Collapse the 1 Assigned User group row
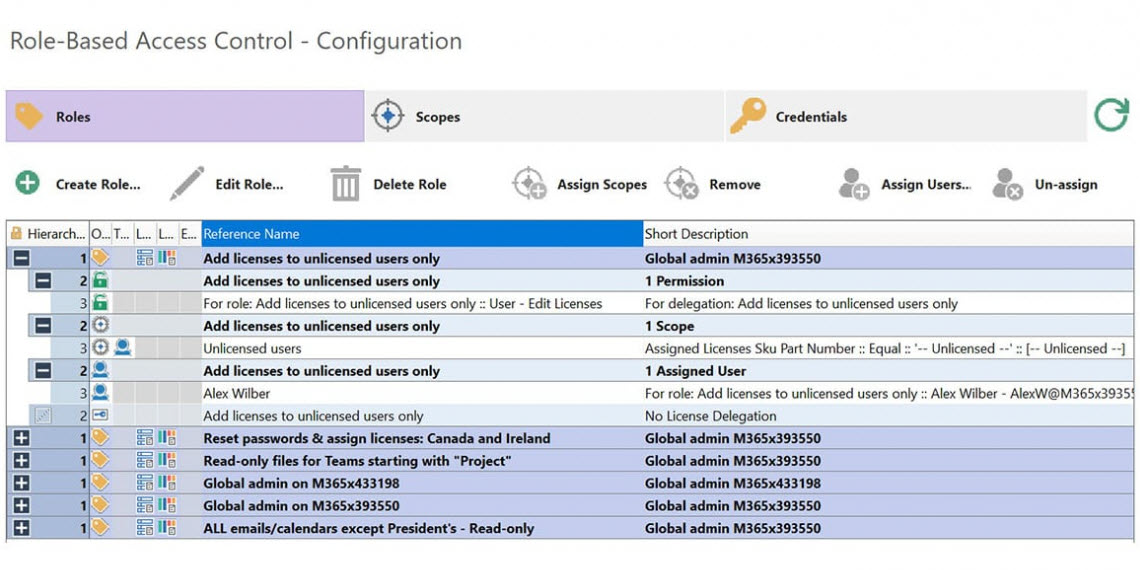Screen dimensions: 1140x570 pos(43,371)
